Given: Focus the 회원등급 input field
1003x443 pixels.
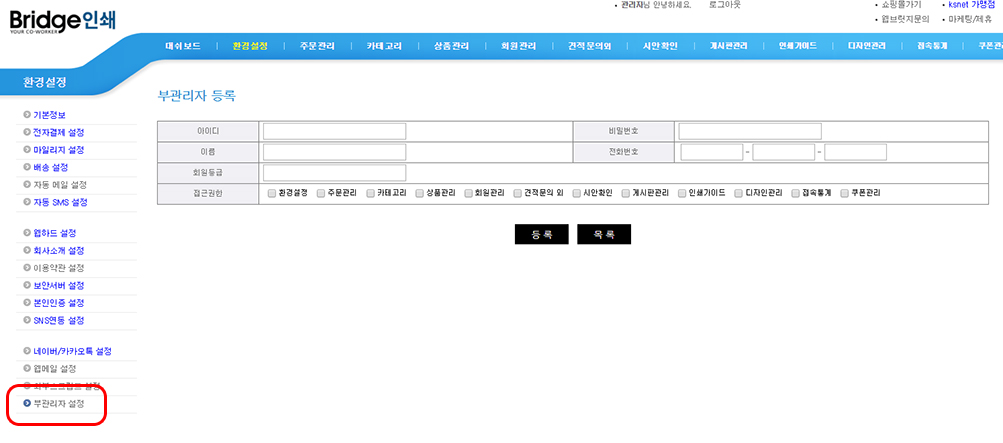Looking at the screenshot, I should pyautogui.click(x=335, y=173).
